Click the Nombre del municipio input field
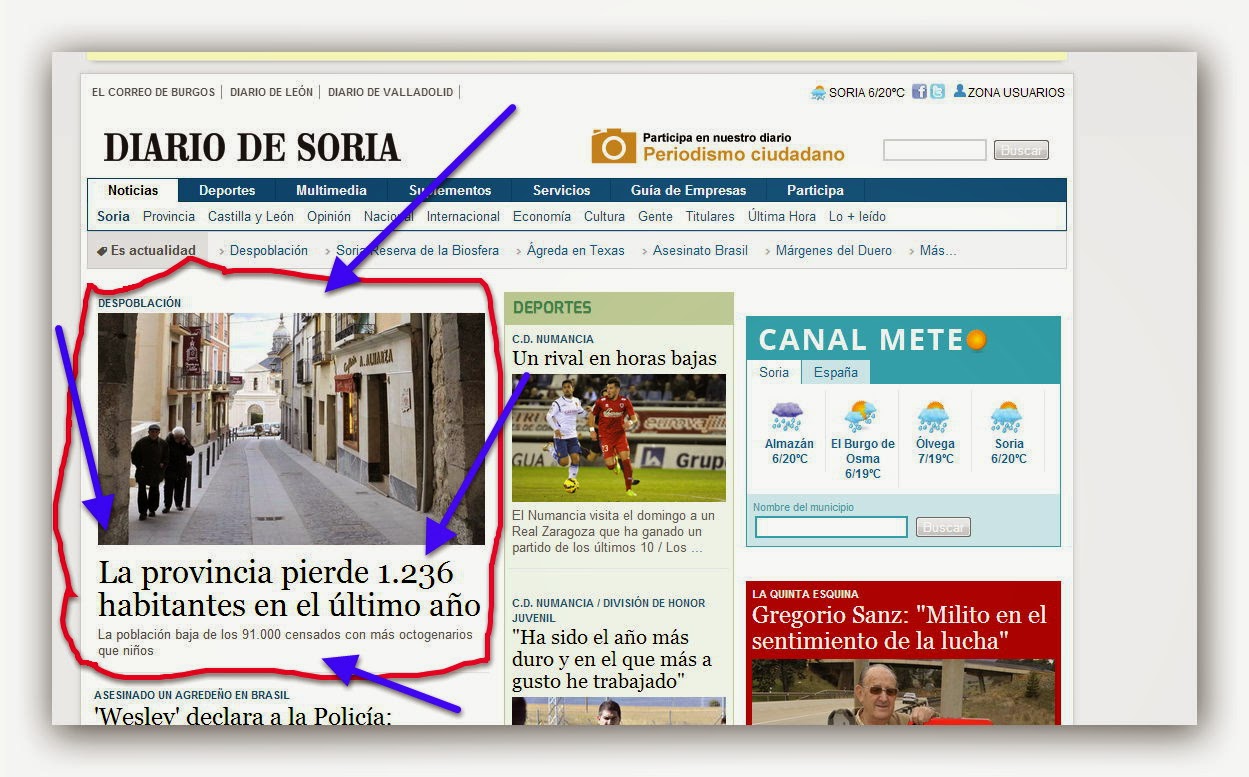This screenshot has height=777, width=1249. (831, 527)
